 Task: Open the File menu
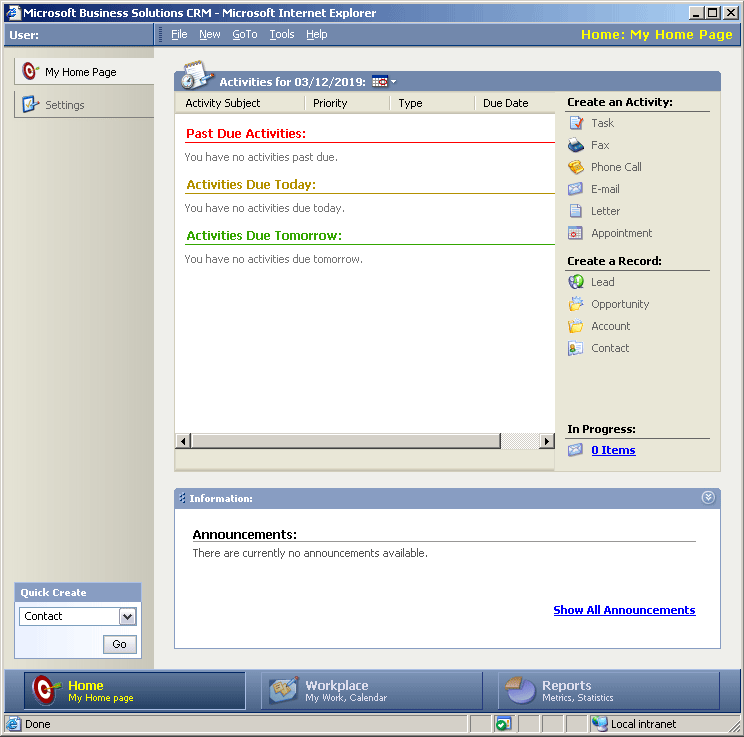tap(179, 34)
